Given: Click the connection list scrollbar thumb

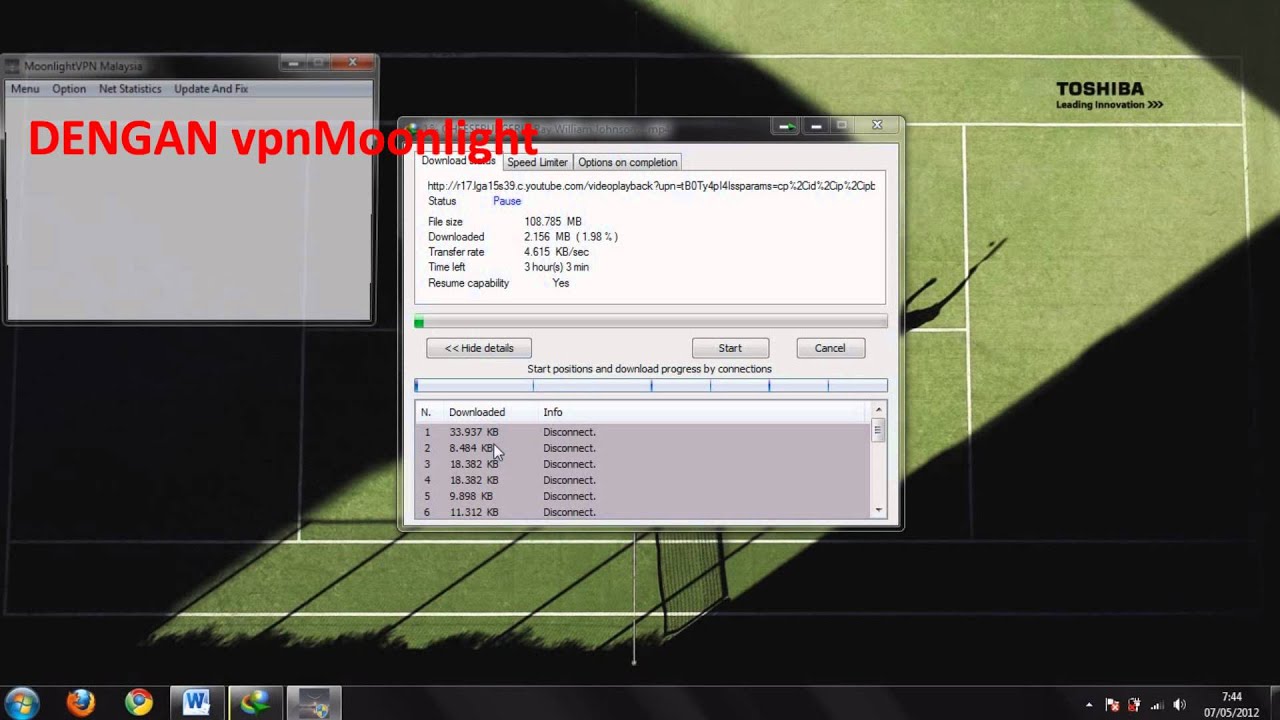Looking at the screenshot, I should [x=878, y=431].
